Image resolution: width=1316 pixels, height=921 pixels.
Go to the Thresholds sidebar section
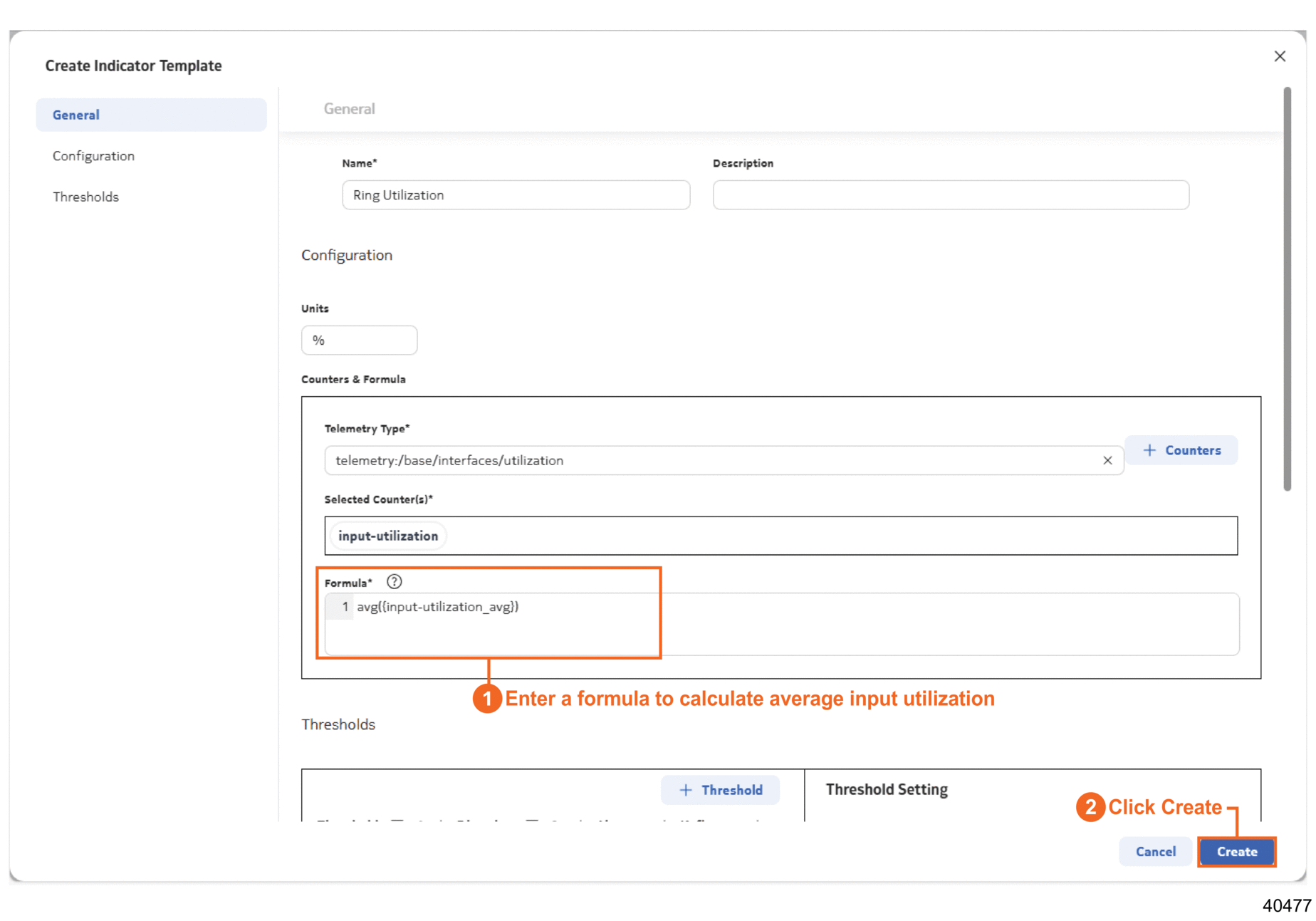click(x=85, y=197)
